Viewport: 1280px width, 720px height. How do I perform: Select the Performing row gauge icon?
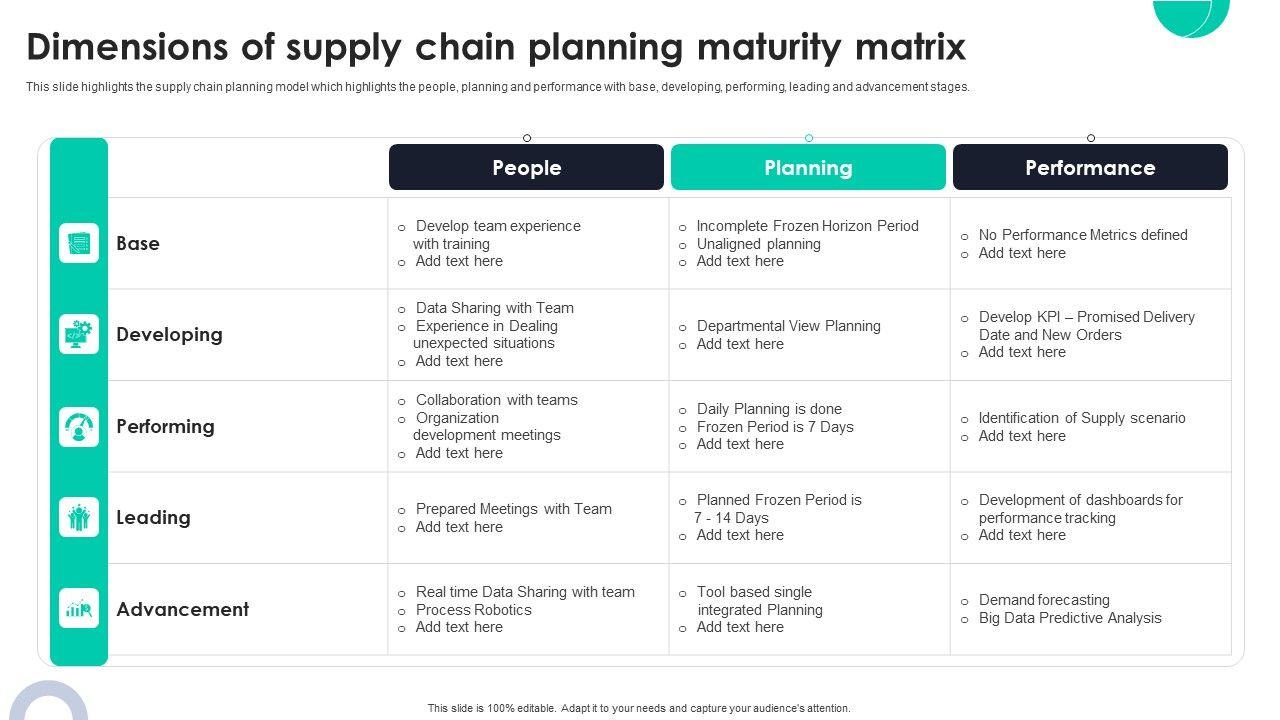79,427
